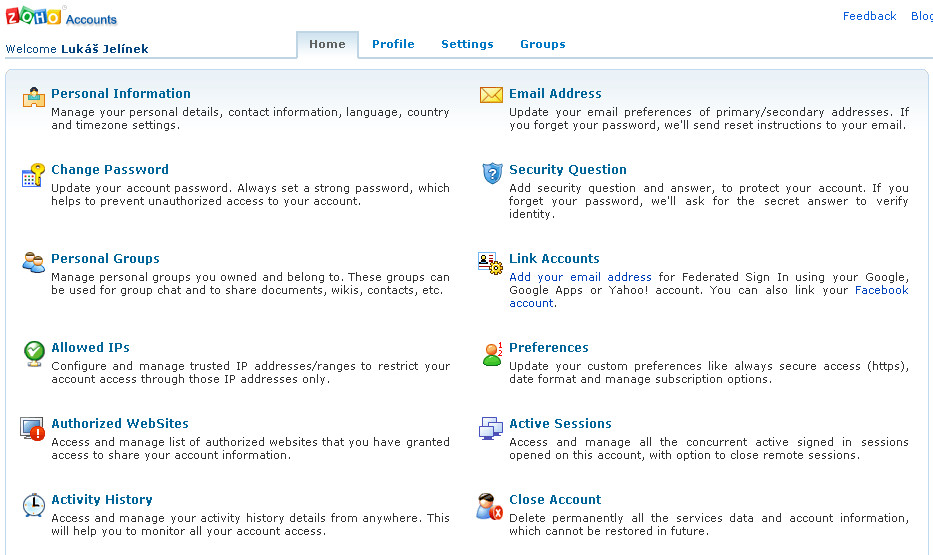Click the Personal Groups people icon
The width and height of the screenshot is (933, 555).
coord(34,263)
